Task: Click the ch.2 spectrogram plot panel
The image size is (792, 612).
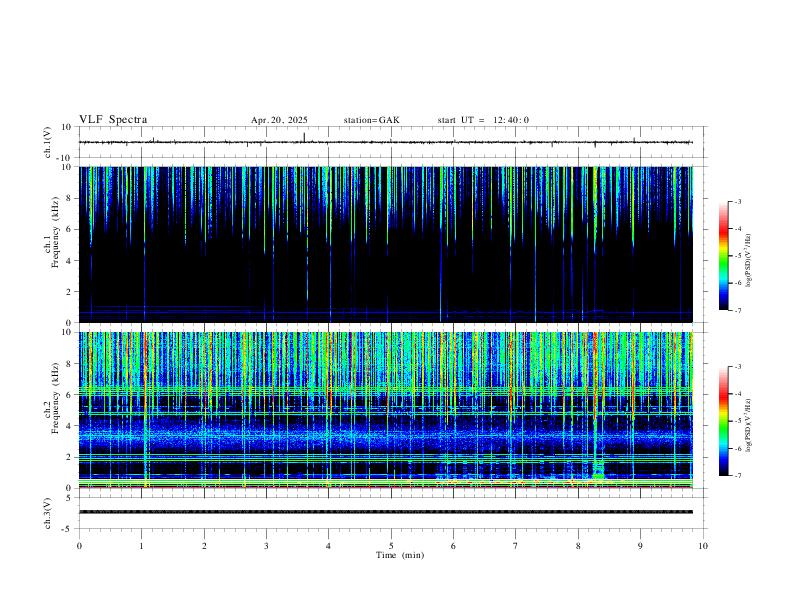Action: pos(386,410)
